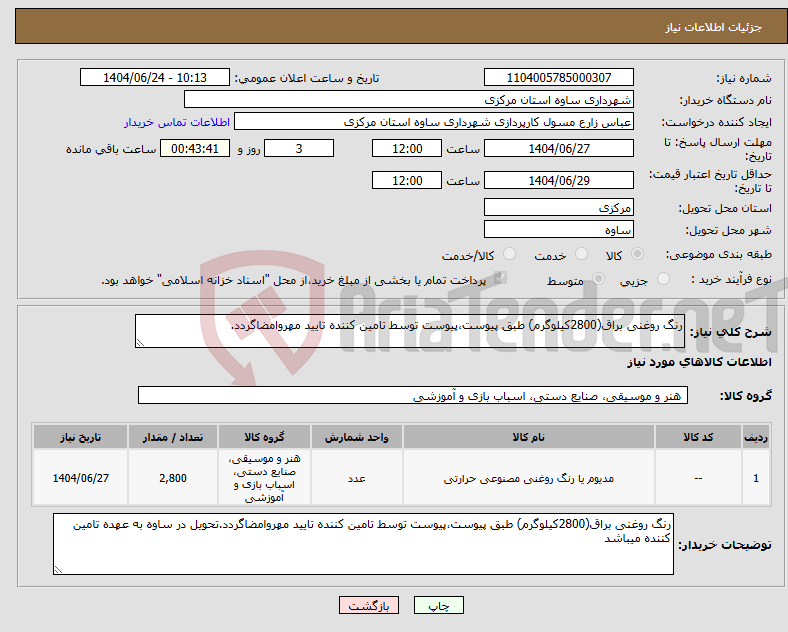Click the remaining days field showing 3
788x632 pixels.
(x=299, y=149)
